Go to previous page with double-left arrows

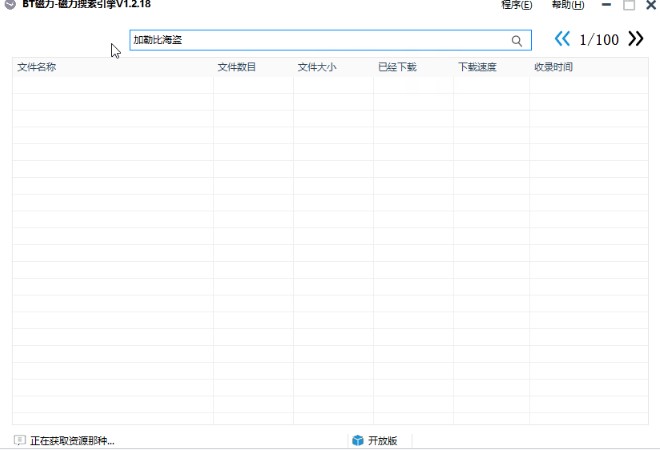[562, 39]
